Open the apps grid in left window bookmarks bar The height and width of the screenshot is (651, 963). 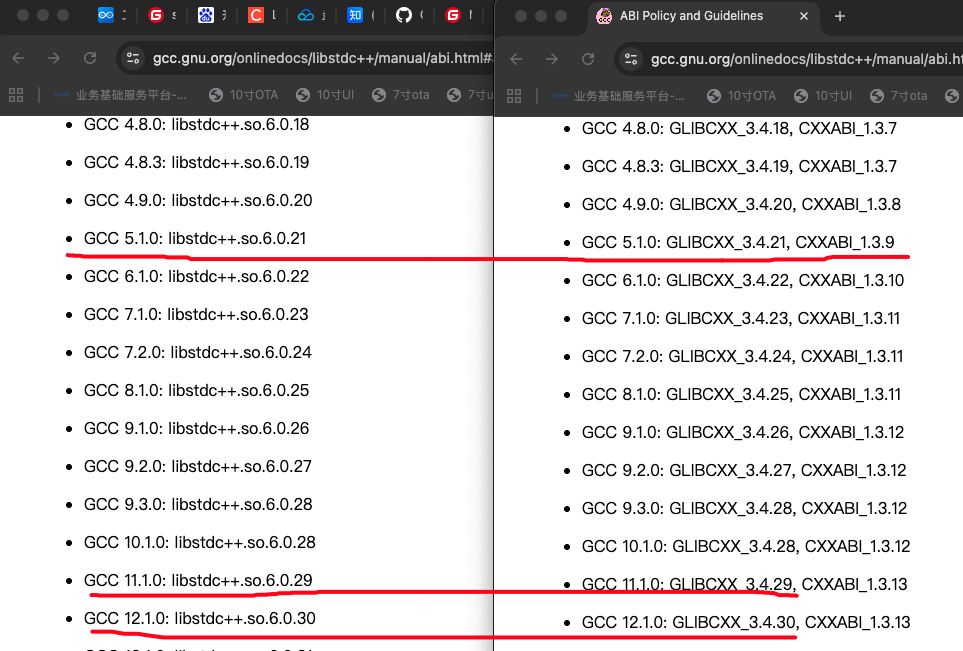pos(16,95)
